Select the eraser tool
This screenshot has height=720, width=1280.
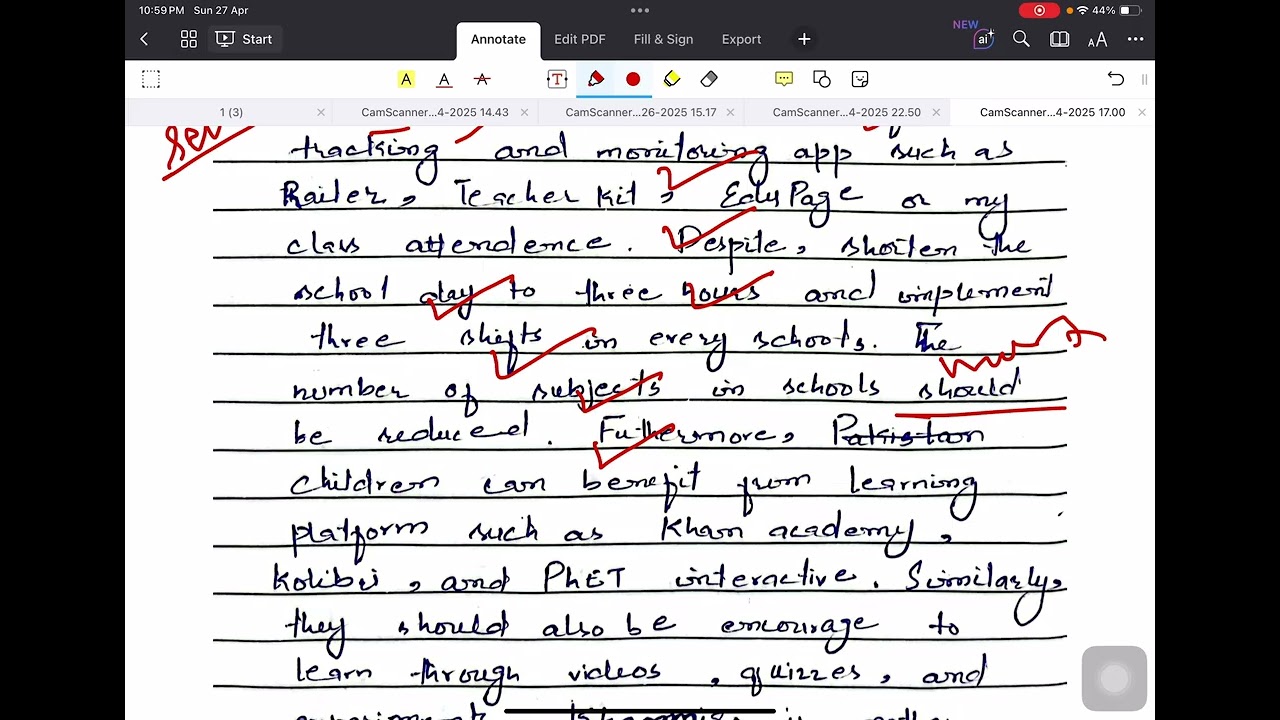(709, 79)
